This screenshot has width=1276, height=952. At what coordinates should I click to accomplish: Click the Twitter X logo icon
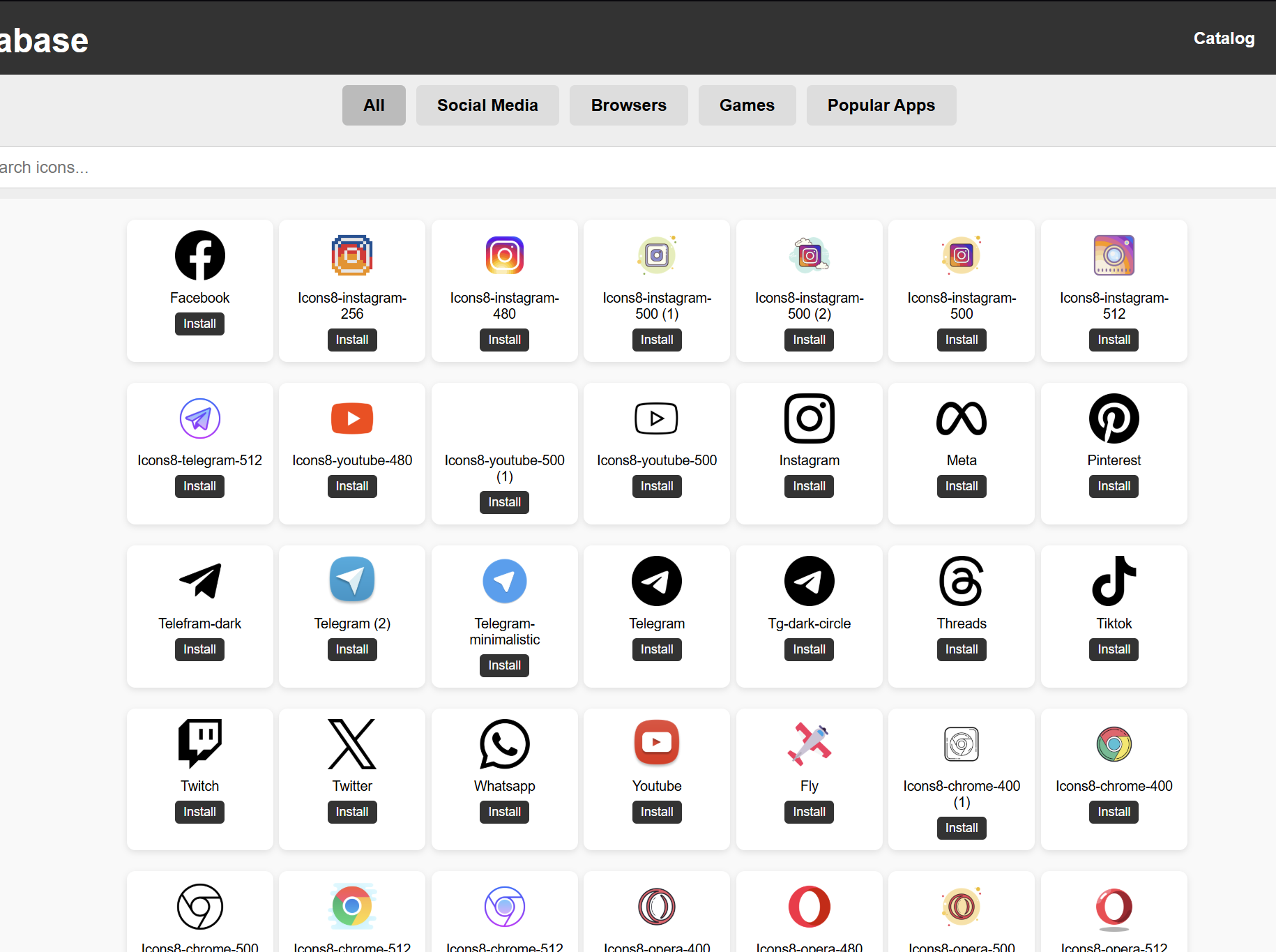352,743
